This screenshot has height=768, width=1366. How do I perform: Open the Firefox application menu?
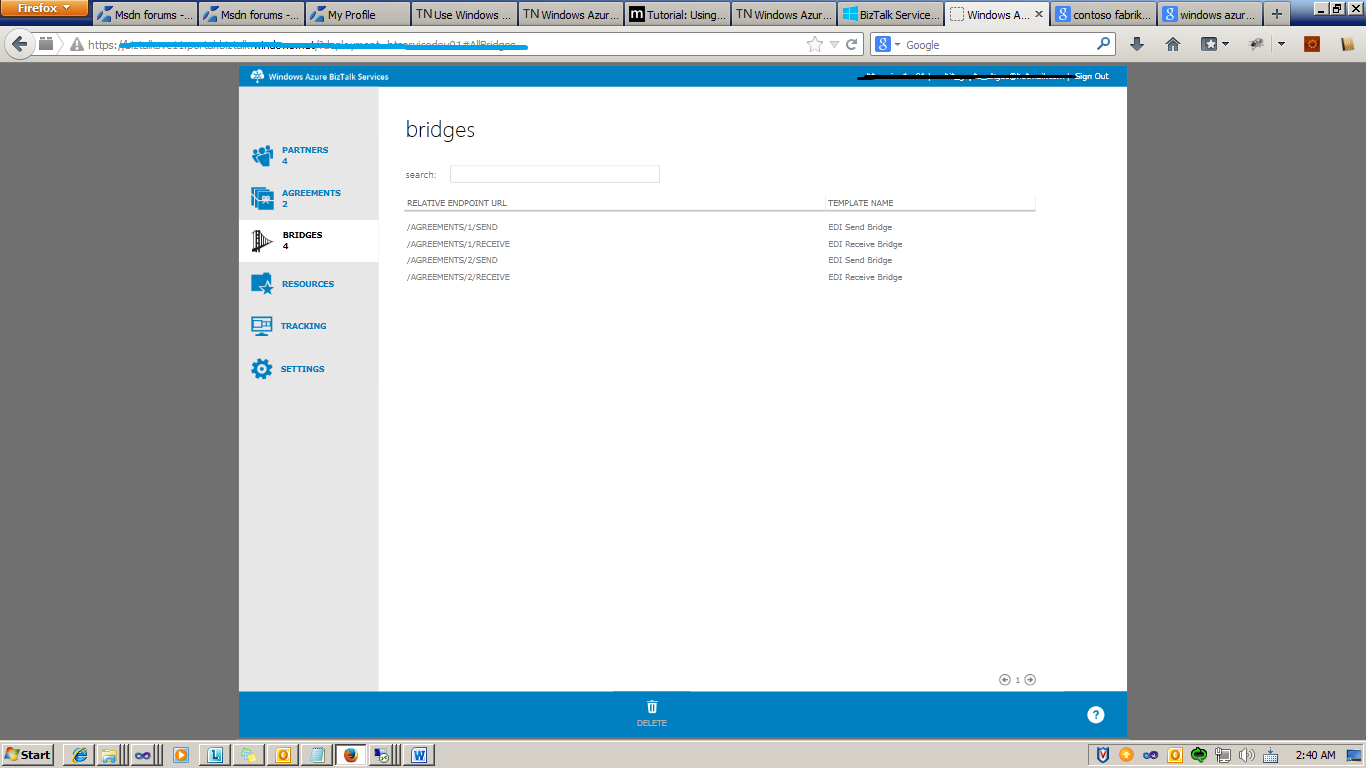tap(44, 8)
